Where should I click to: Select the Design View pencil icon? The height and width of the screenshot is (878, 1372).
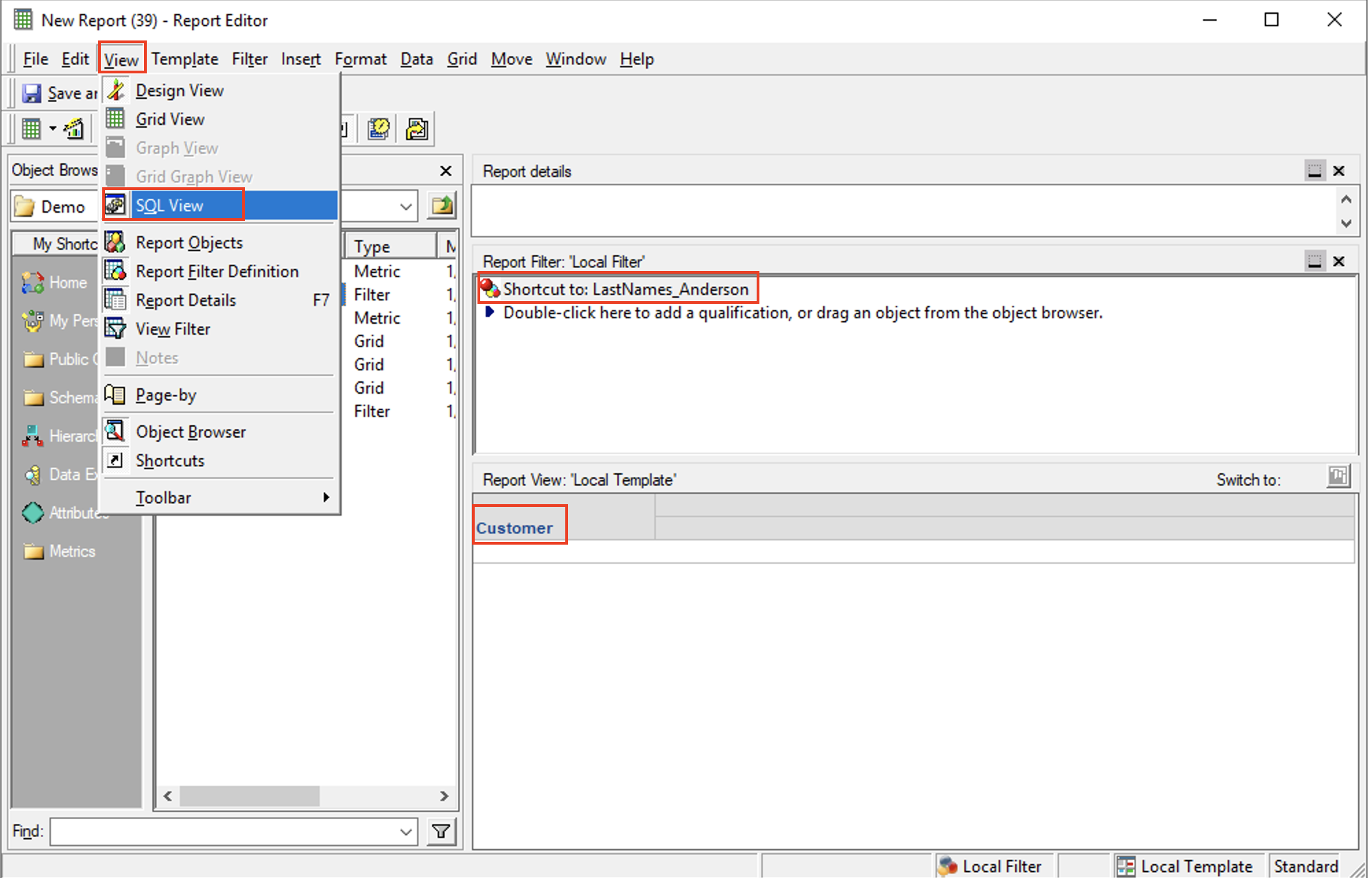point(115,89)
